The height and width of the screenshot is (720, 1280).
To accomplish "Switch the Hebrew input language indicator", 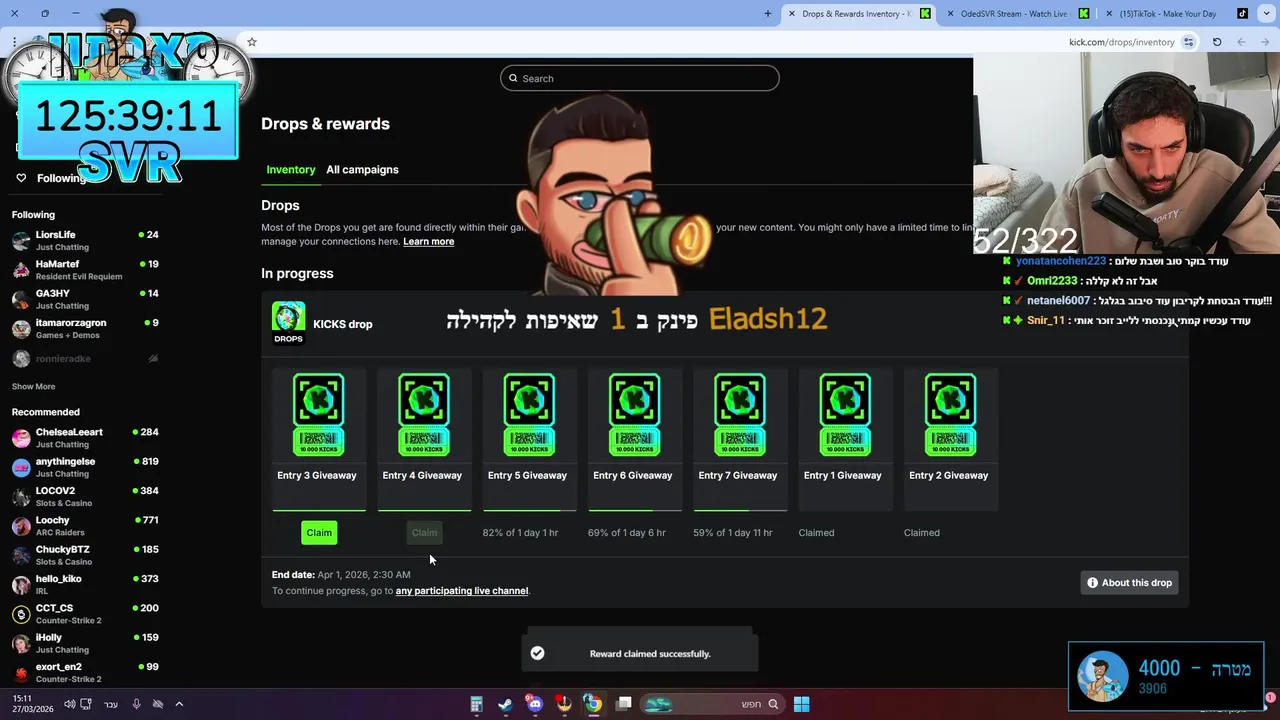I will point(111,704).
